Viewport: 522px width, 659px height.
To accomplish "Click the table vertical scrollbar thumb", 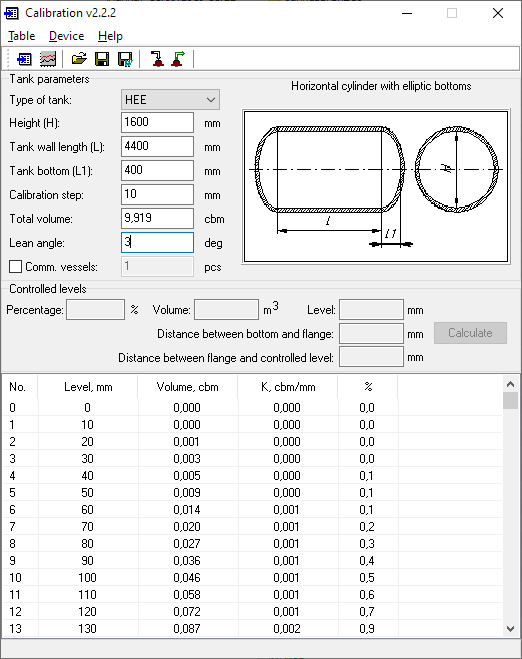I will tap(511, 401).
